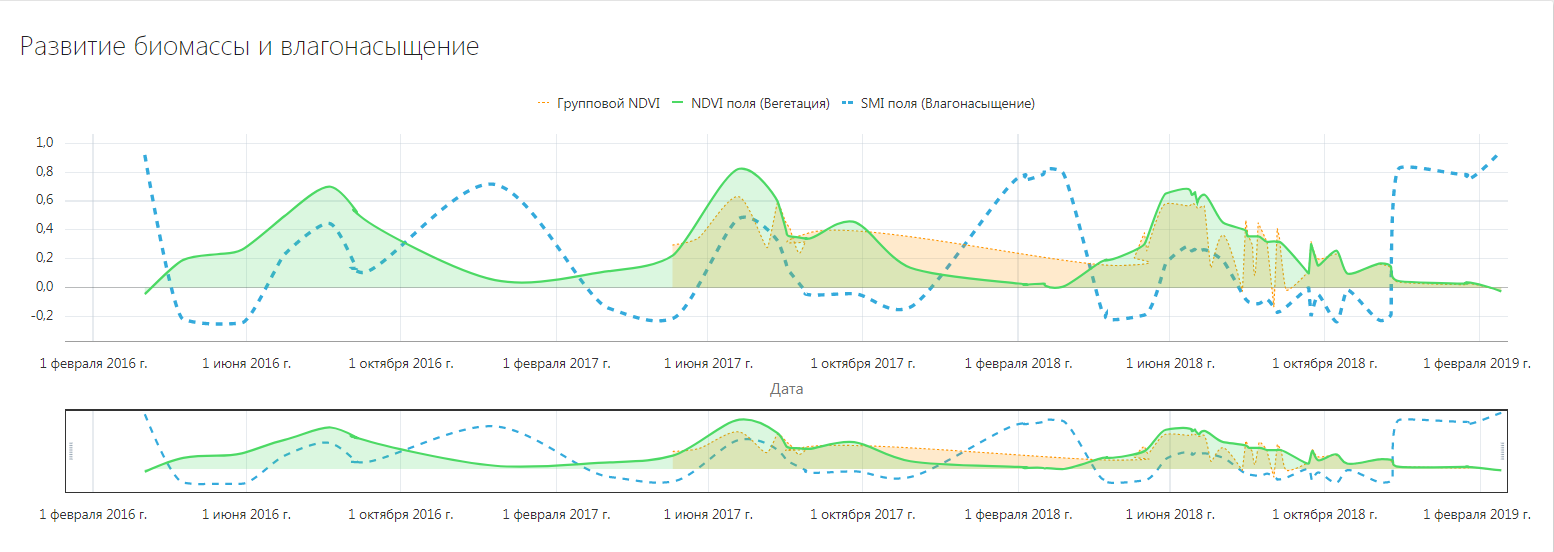The height and width of the screenshot is (552, 1554).
Task: Click the blue SMI peak near February 2018
Action: click(1052, 168)
